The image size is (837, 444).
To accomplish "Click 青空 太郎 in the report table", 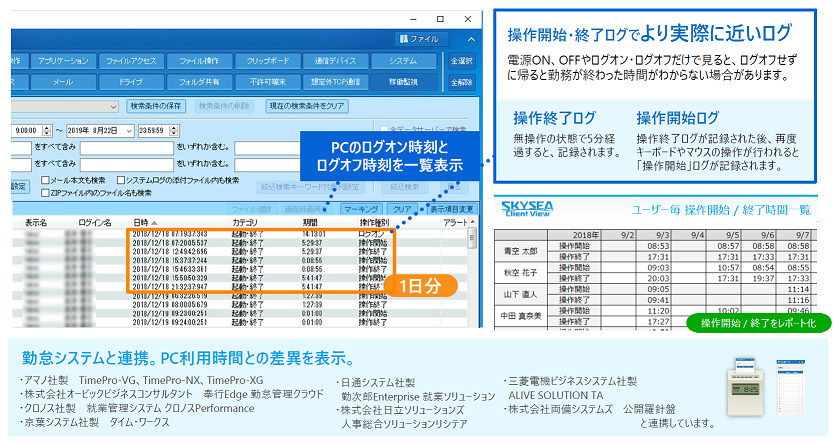I will coord(520,251).
